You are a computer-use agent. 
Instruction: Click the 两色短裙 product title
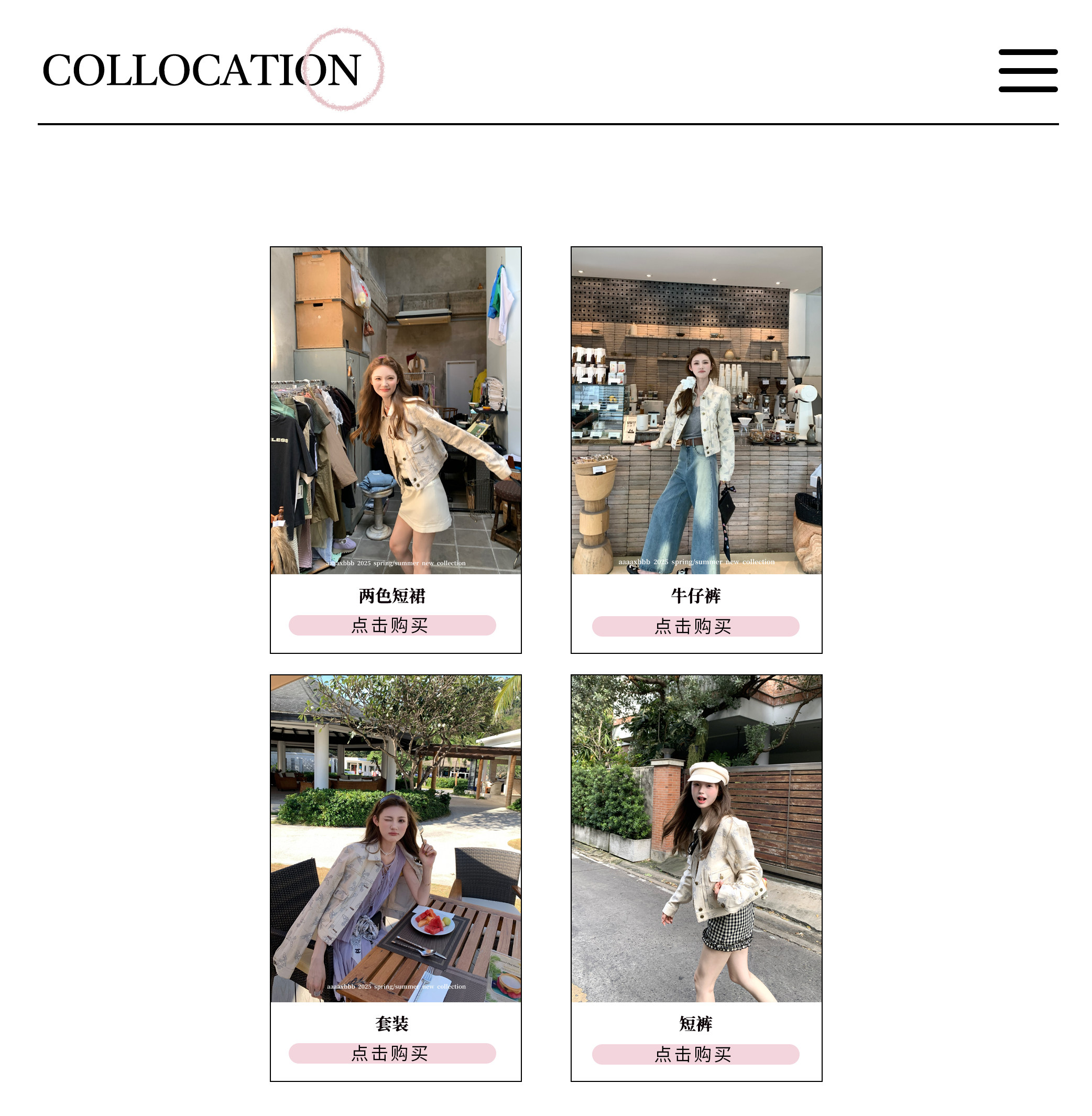(392, 596)
